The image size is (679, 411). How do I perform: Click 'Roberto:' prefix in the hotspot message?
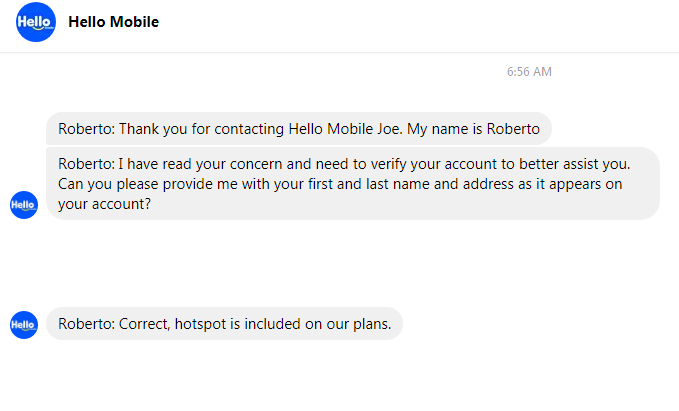click(87, 324)
